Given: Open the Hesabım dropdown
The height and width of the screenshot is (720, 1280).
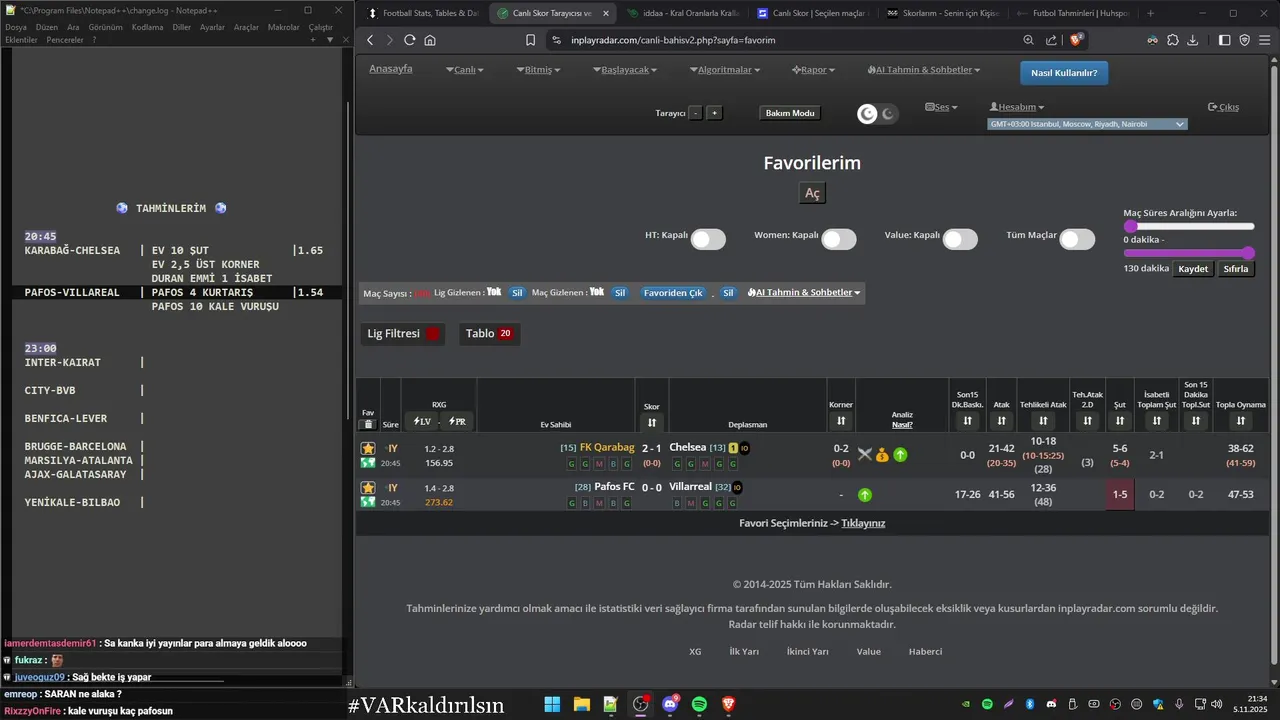Looking at the screenshot, I should pos(1017,107).
